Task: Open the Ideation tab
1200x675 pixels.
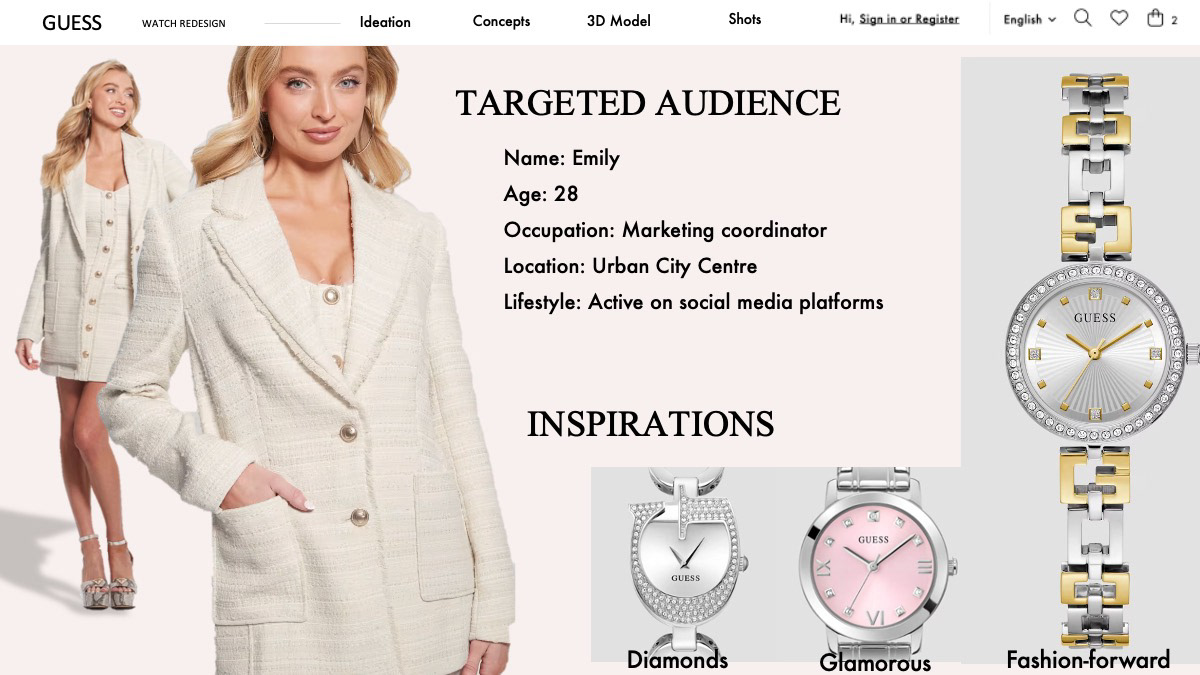Action: pos(385,22)
